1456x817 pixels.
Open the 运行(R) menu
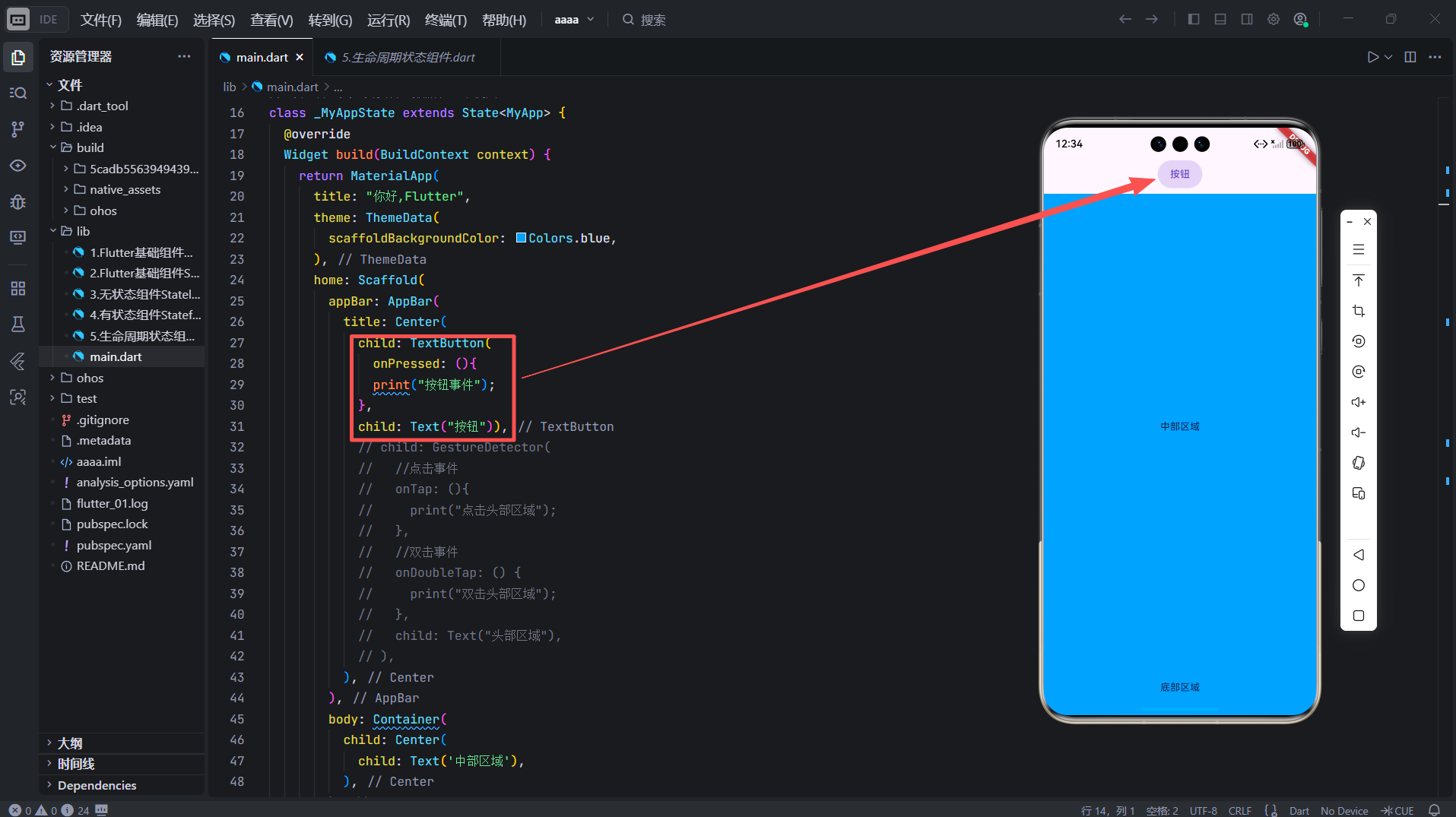389,20
